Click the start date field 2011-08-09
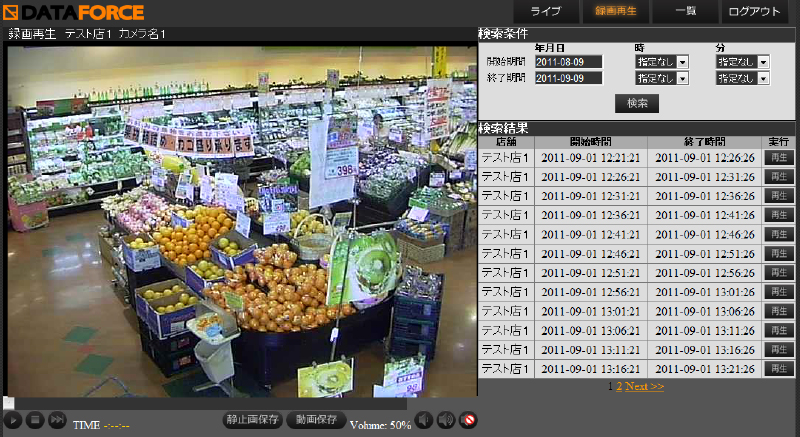800x437 pixels. coord(568,62)
